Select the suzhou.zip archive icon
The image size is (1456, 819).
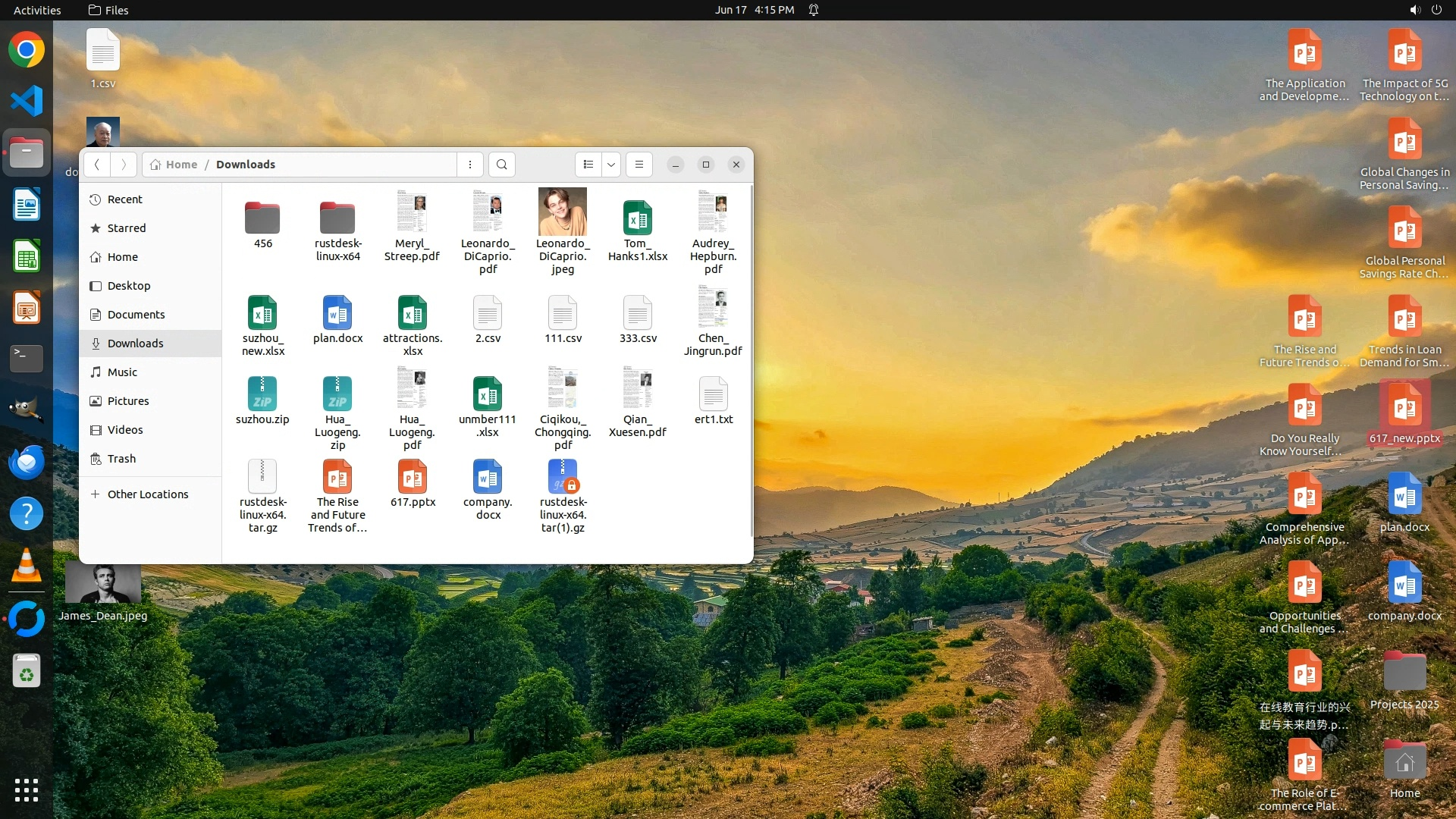pyautogui.click(x=262, y=394)
